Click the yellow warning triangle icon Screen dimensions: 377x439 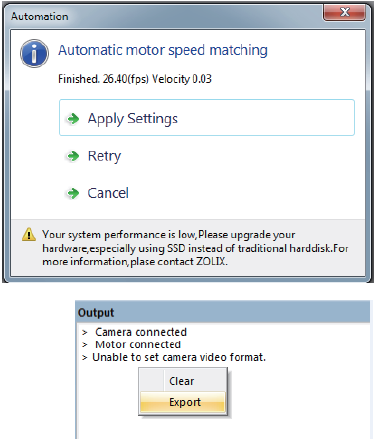click(x=29, y=234)
